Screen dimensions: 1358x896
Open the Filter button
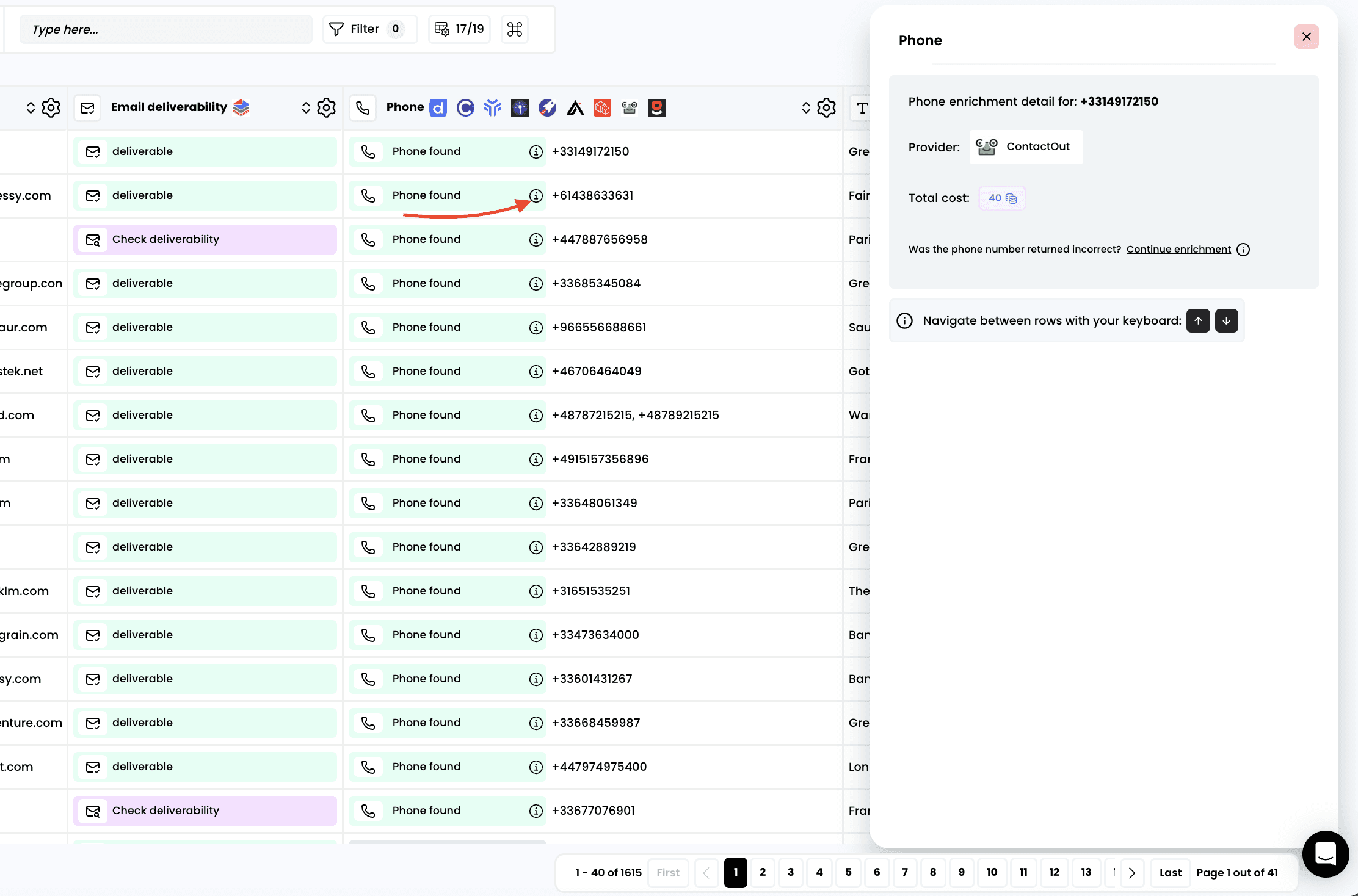click(x=369, y=29)
